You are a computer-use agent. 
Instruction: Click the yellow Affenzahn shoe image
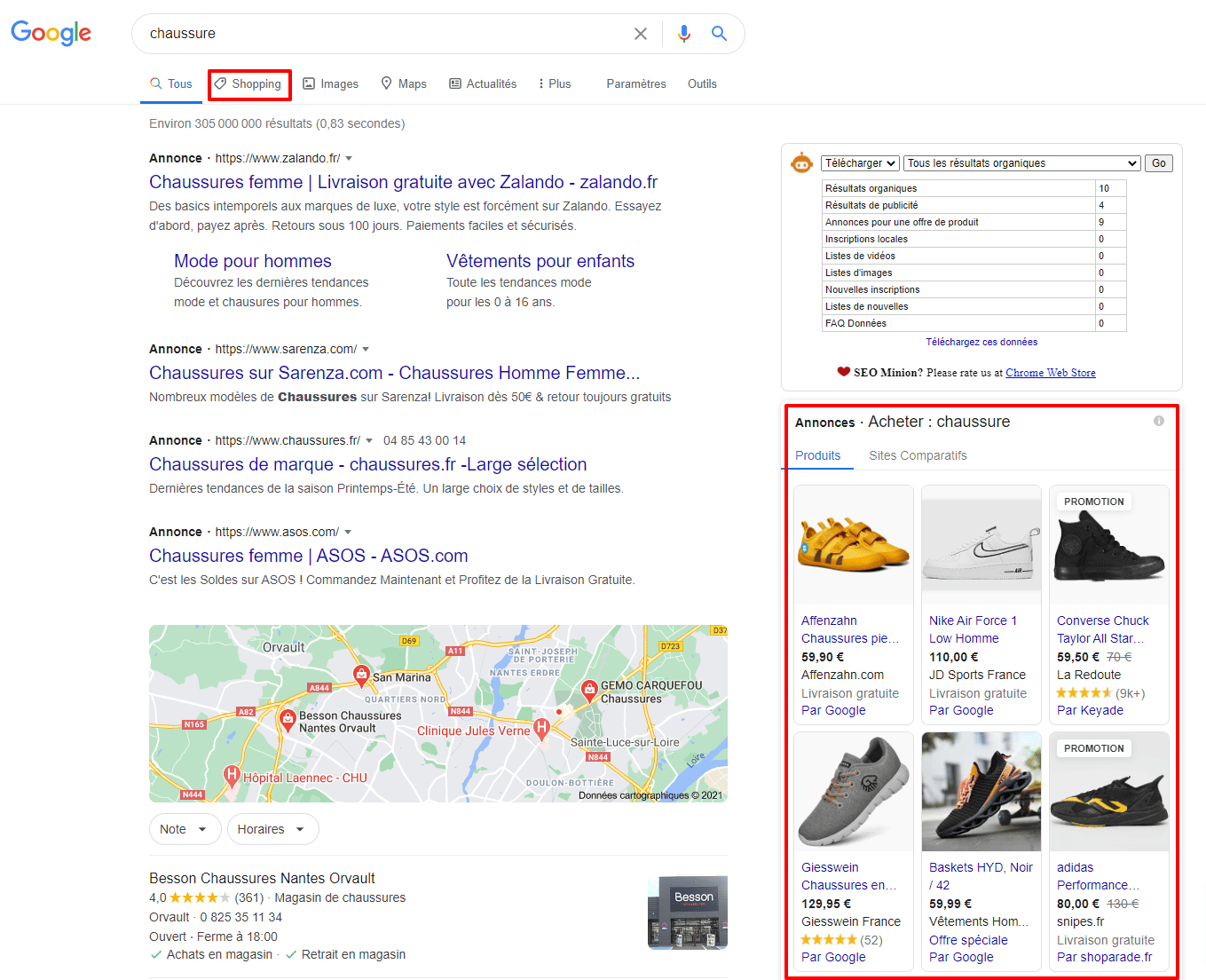pos(854,545)
